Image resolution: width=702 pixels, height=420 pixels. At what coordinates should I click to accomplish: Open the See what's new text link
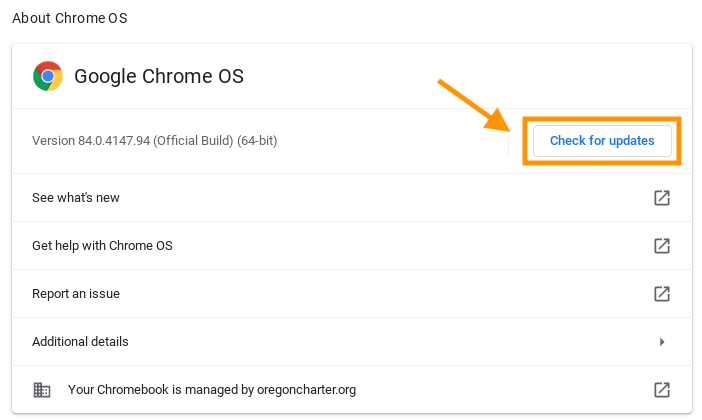76,197
